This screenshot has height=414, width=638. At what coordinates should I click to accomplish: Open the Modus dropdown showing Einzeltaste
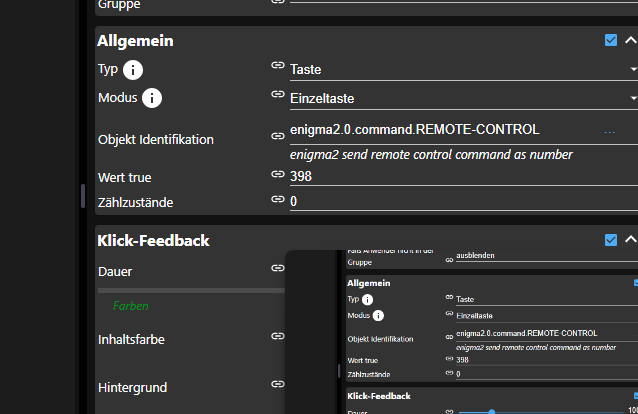coord(460,98)
